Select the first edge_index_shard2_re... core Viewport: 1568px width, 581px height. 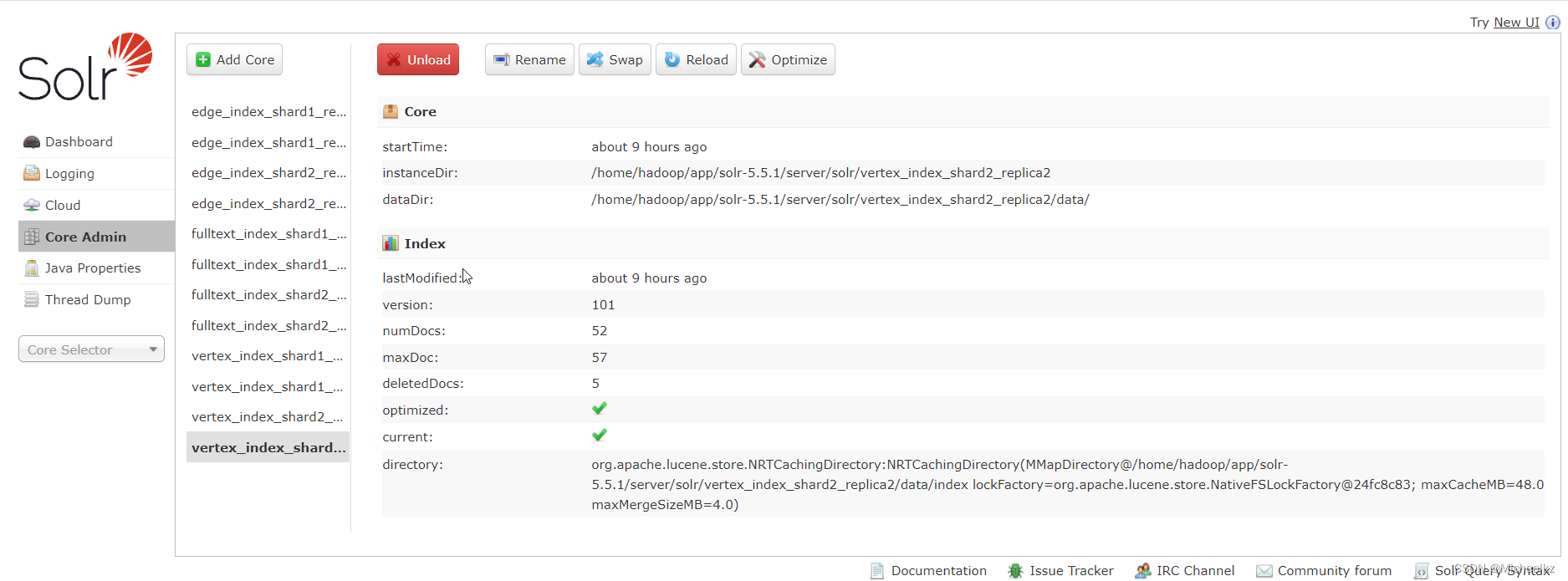tap(268, 173)
